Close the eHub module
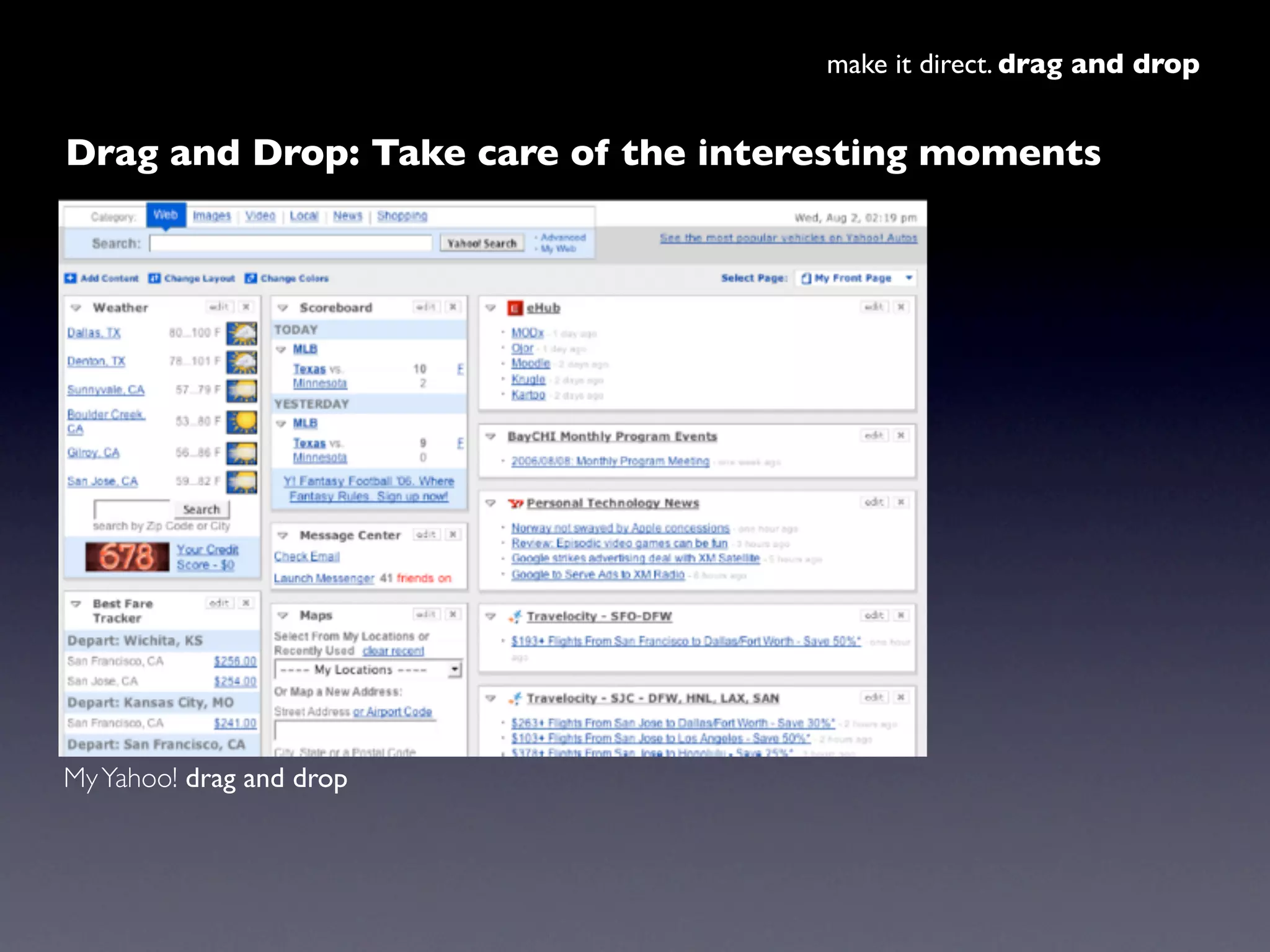 (x=901, y=307)
